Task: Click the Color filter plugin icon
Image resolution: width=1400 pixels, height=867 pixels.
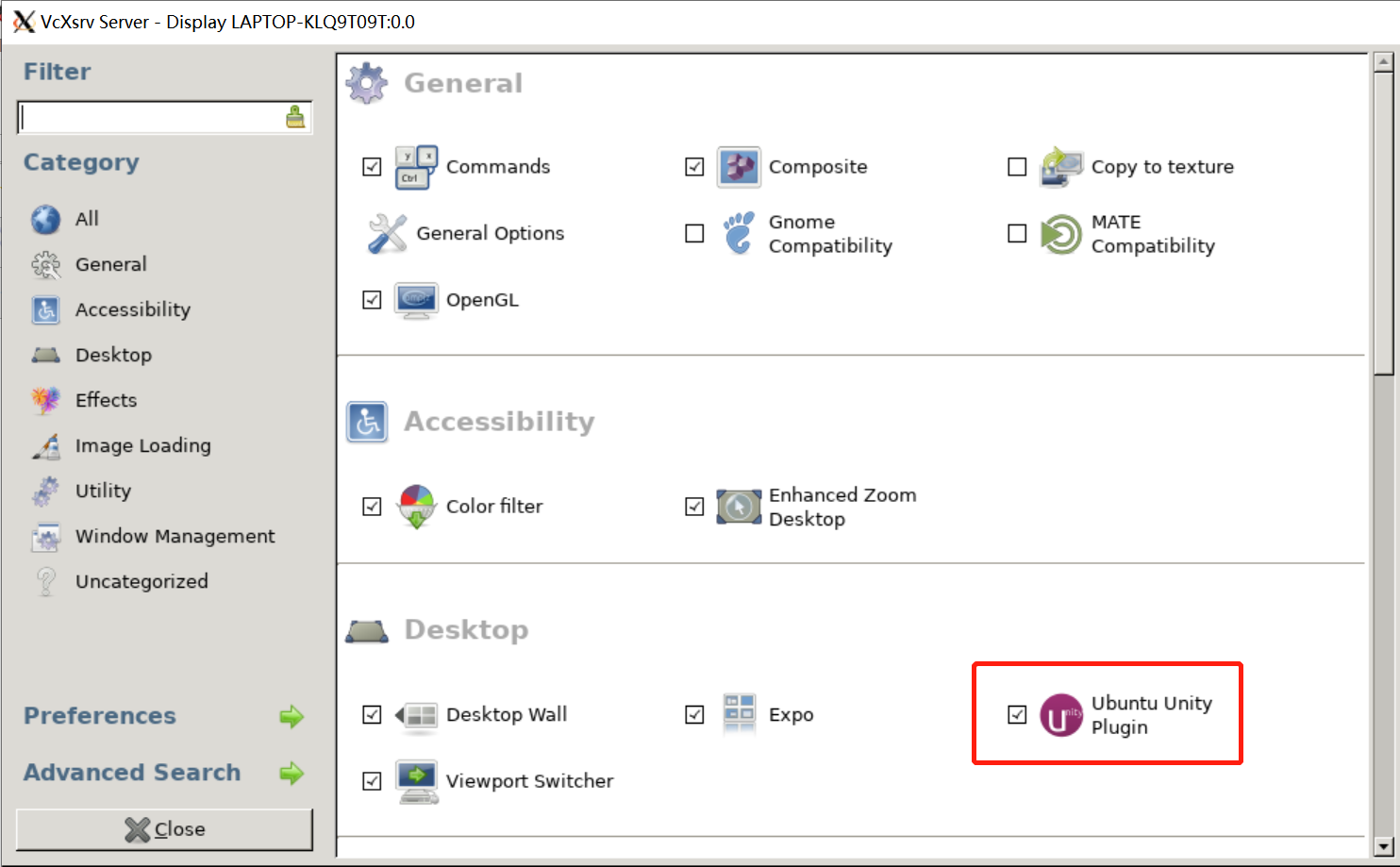Action: pyautogui.click(x=415, y=507)
